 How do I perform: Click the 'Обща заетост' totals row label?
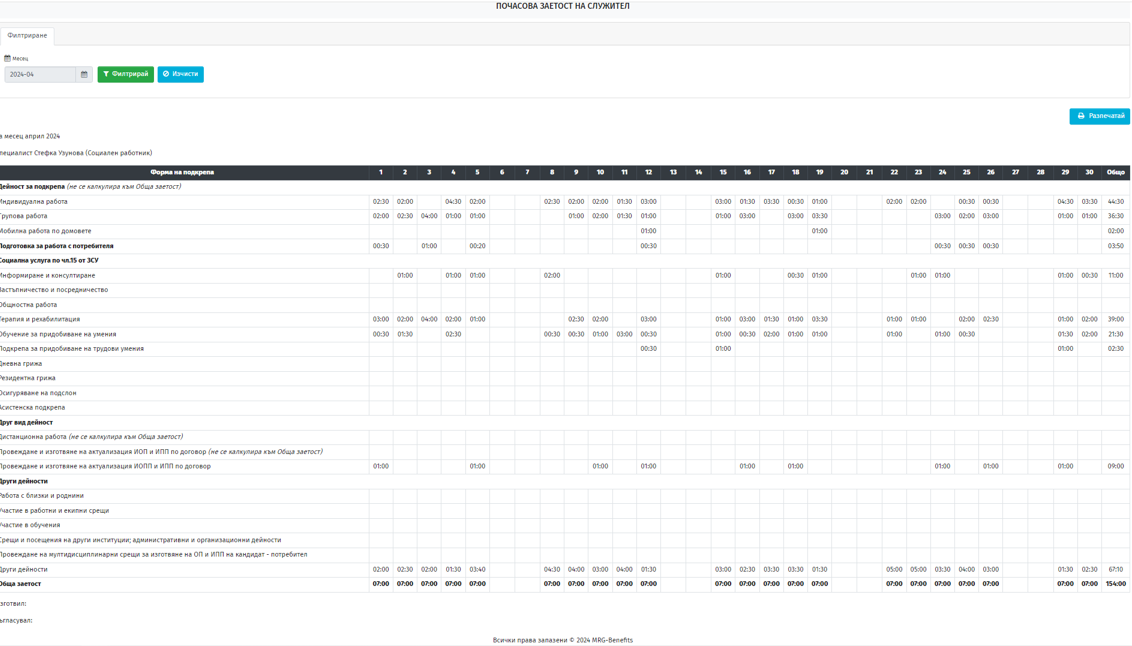point(22,584)
